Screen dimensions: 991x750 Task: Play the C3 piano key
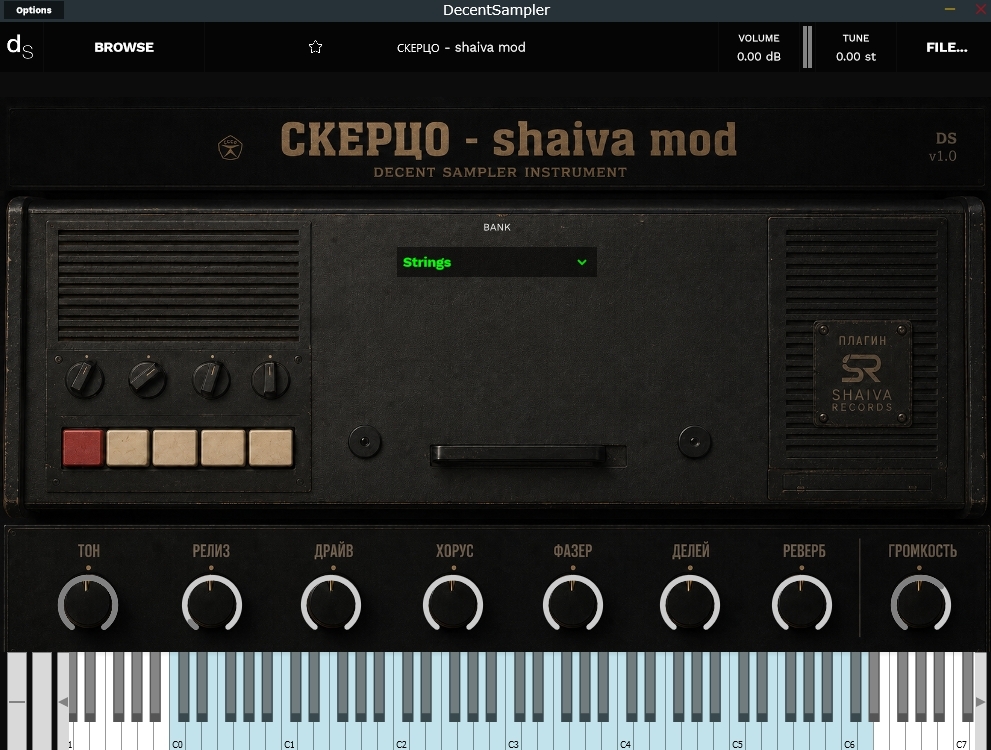point(513,737)
